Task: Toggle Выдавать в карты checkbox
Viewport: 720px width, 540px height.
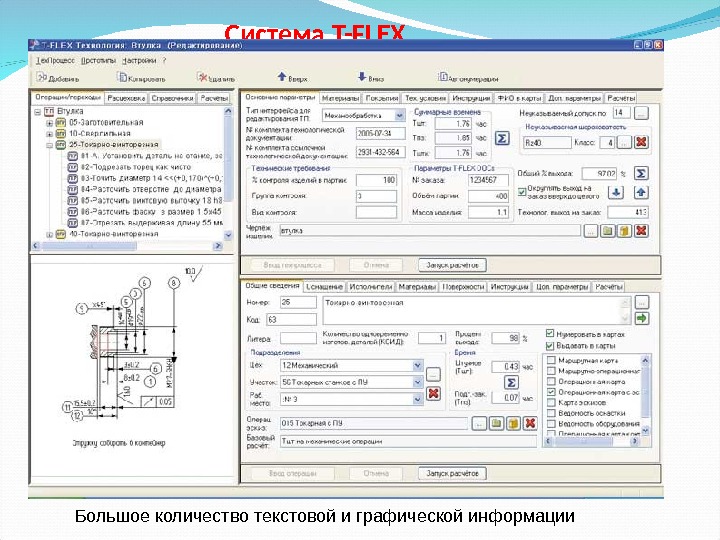Action: coord(550,345)
